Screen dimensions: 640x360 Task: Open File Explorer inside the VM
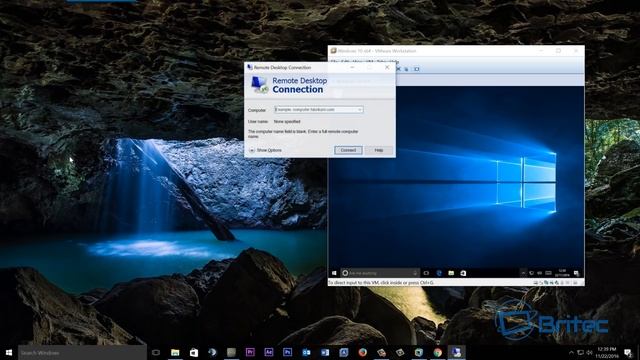(451, 273)
